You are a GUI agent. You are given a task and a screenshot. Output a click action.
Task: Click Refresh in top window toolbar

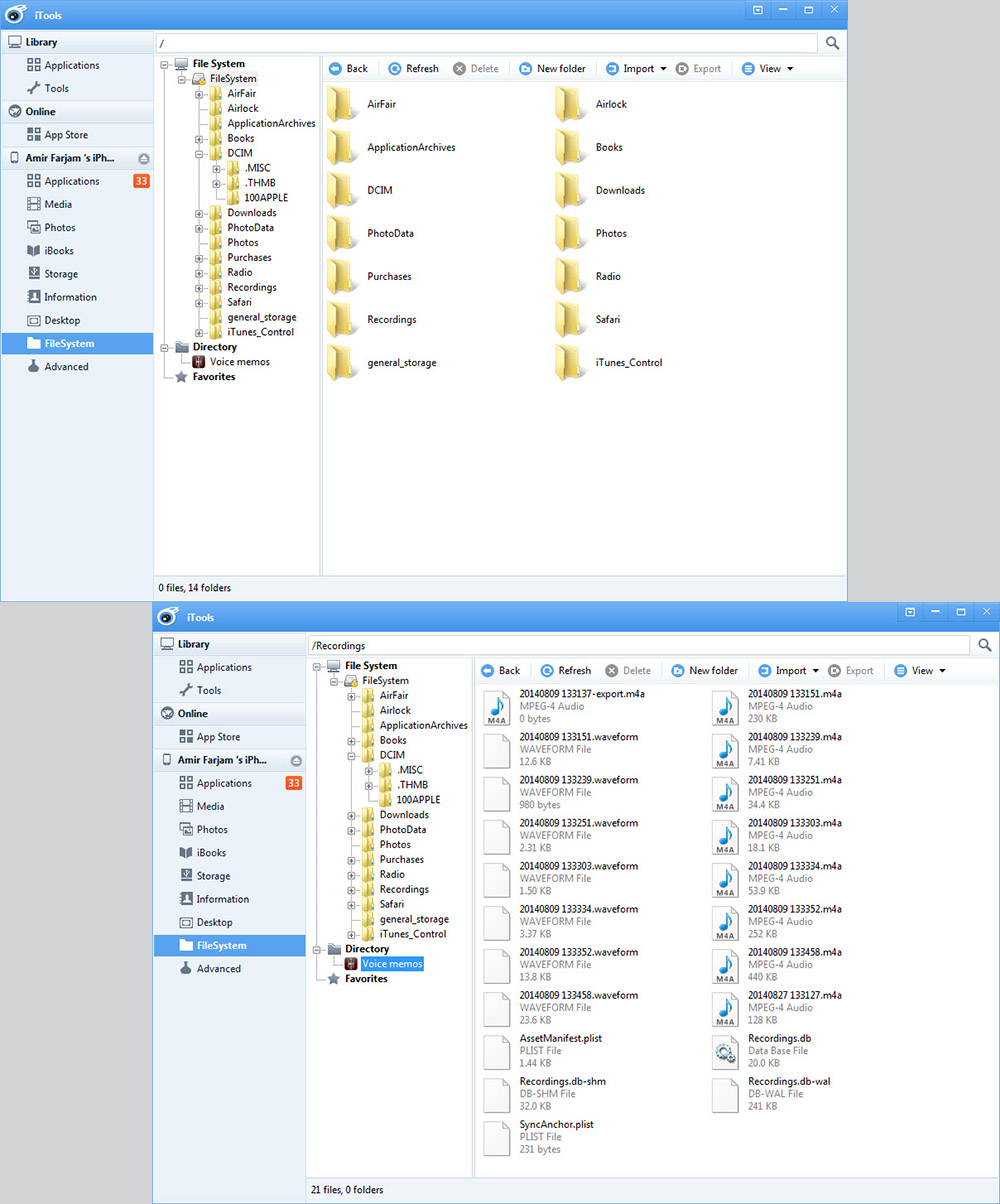[413, 68]
